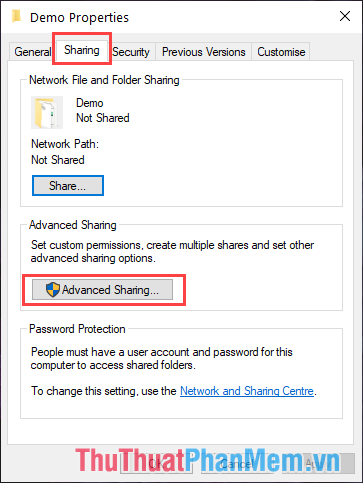
Task: Click the UAC shield icon on Advanced Sharing
Action: click(53, 289)
